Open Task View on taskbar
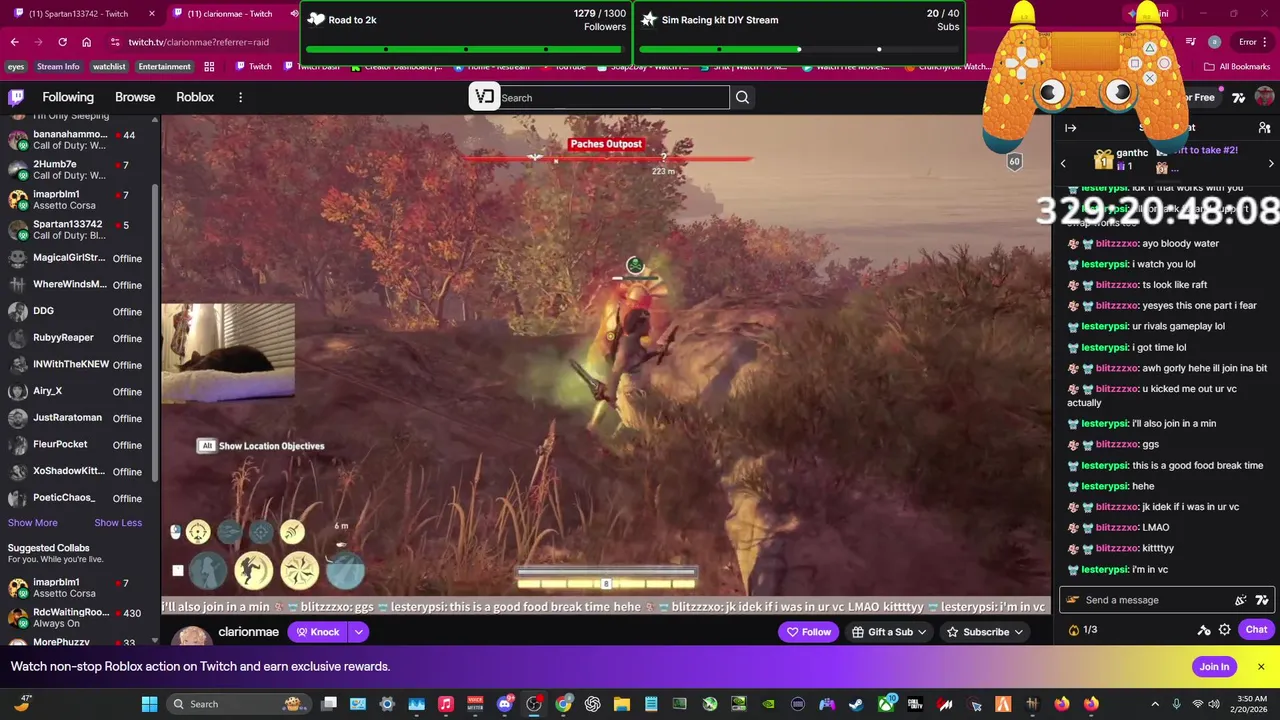The width and height of the screenshot is (1280, 720). click(329, 704)
